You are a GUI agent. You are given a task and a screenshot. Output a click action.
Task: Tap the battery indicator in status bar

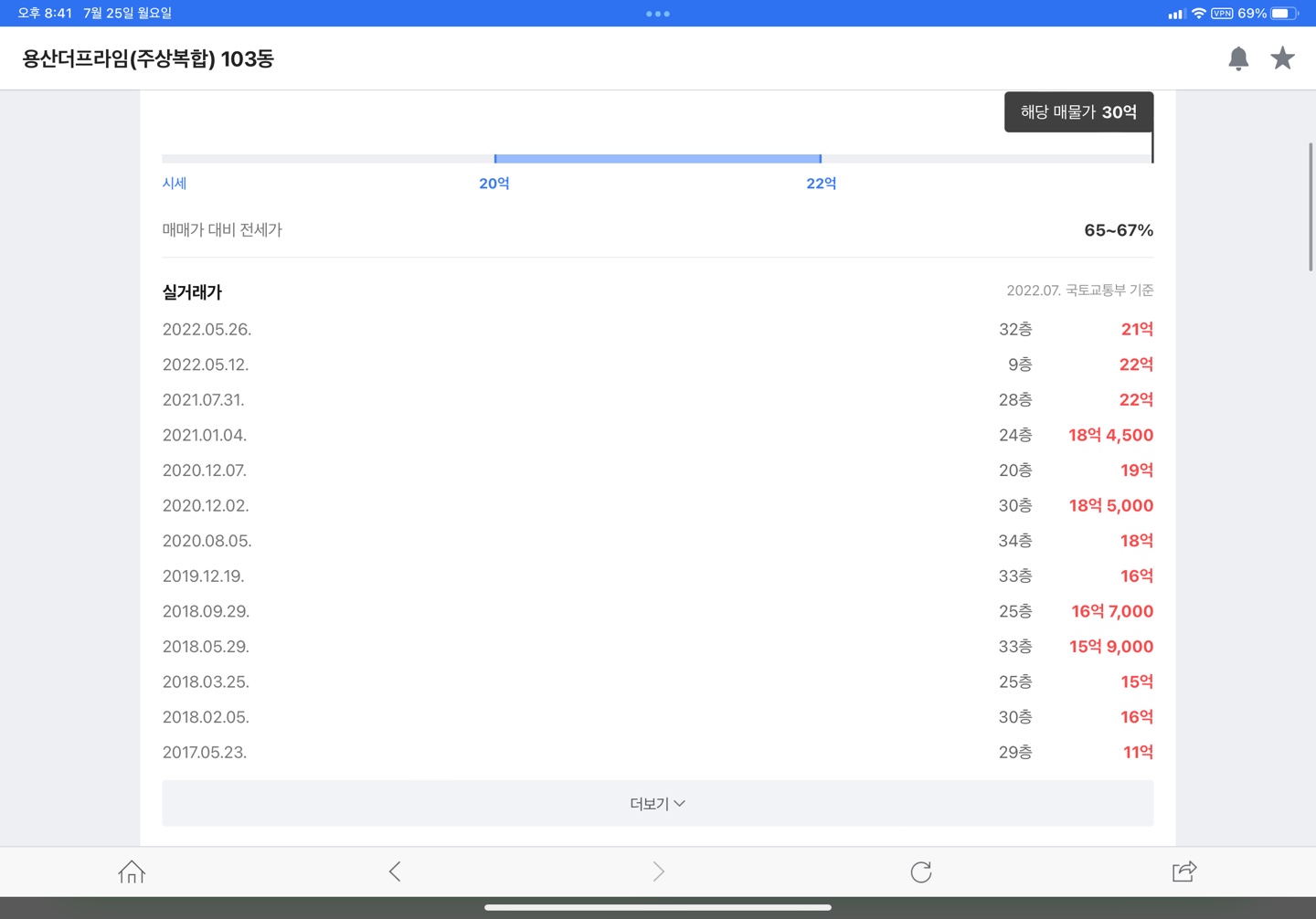tap(1284, 14)
